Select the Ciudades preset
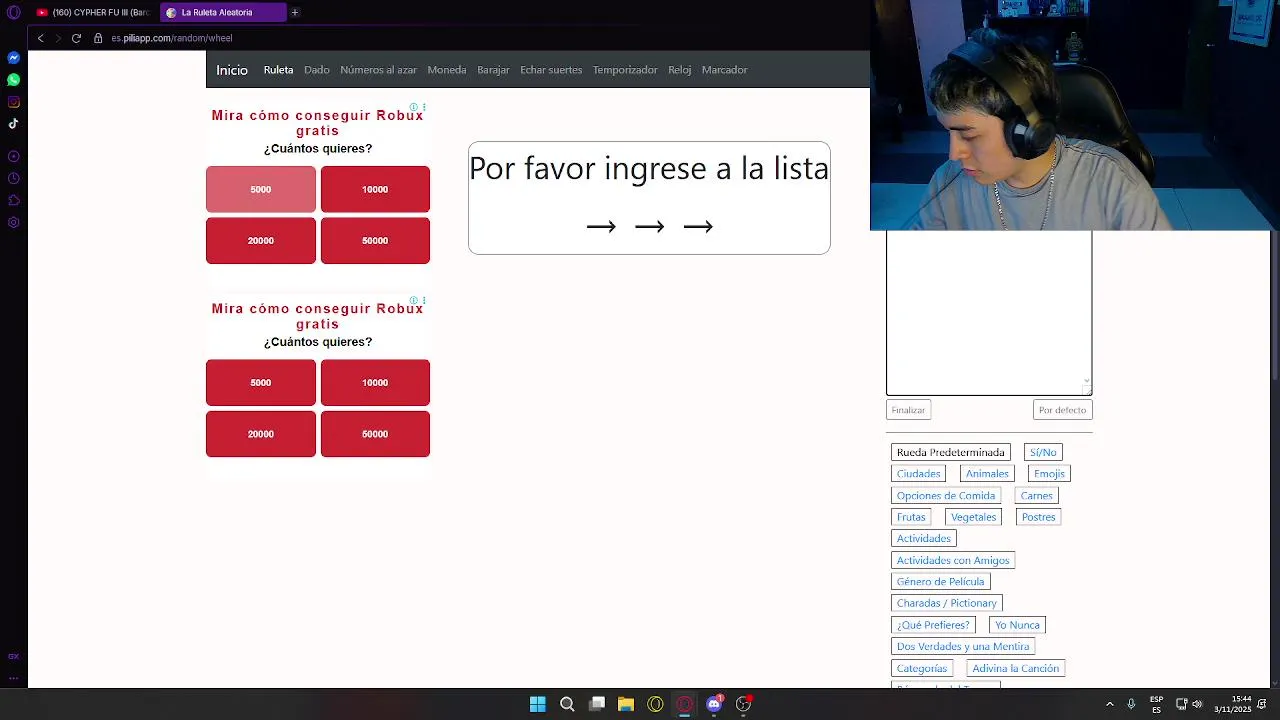Viewport: 1280px width, 720px height. coord(919,474)
